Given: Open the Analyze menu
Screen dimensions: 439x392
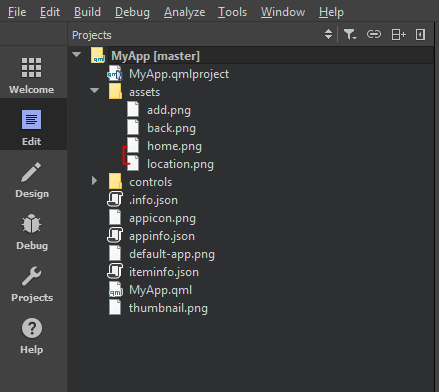Looking at the screenshot, I should pyautogui.click(x=184, y=12).
